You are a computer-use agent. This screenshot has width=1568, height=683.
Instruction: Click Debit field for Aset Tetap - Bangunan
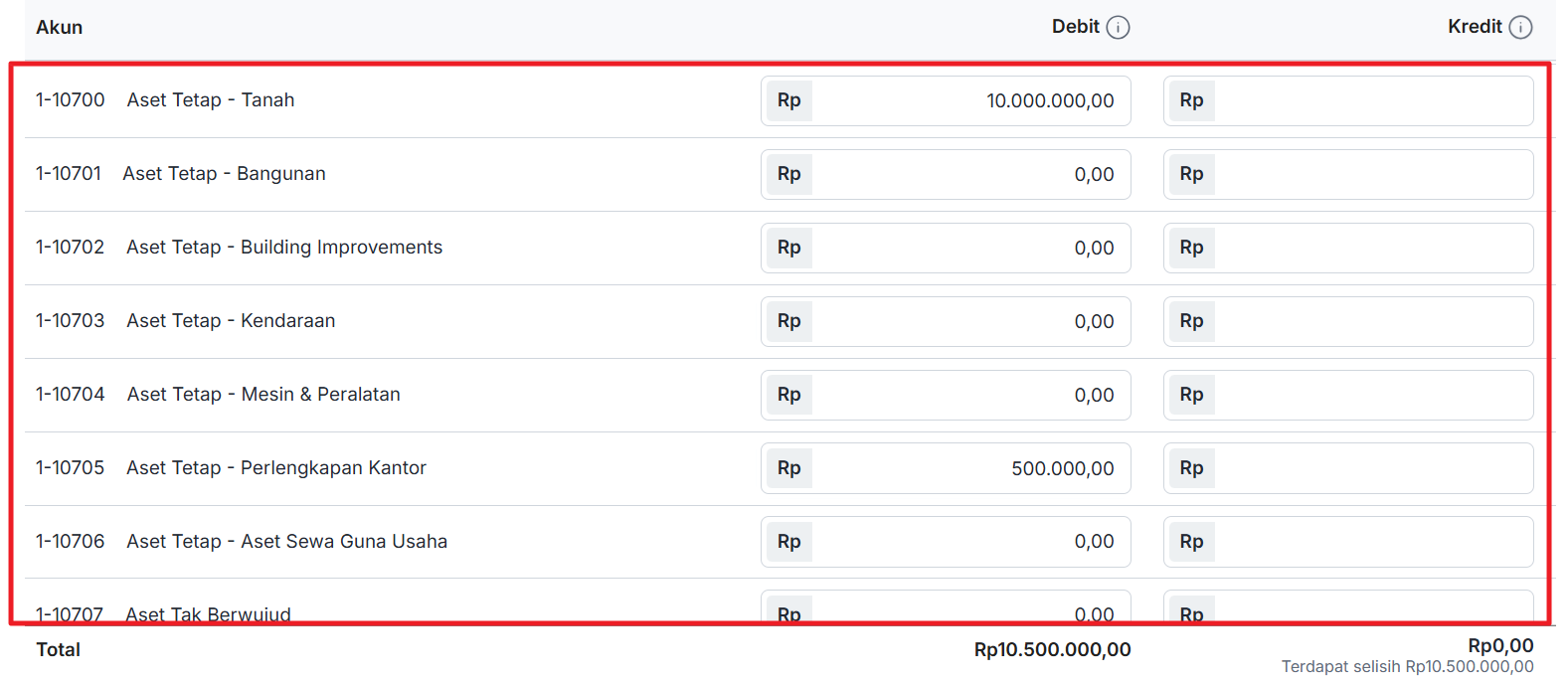[x=969, y=174]
